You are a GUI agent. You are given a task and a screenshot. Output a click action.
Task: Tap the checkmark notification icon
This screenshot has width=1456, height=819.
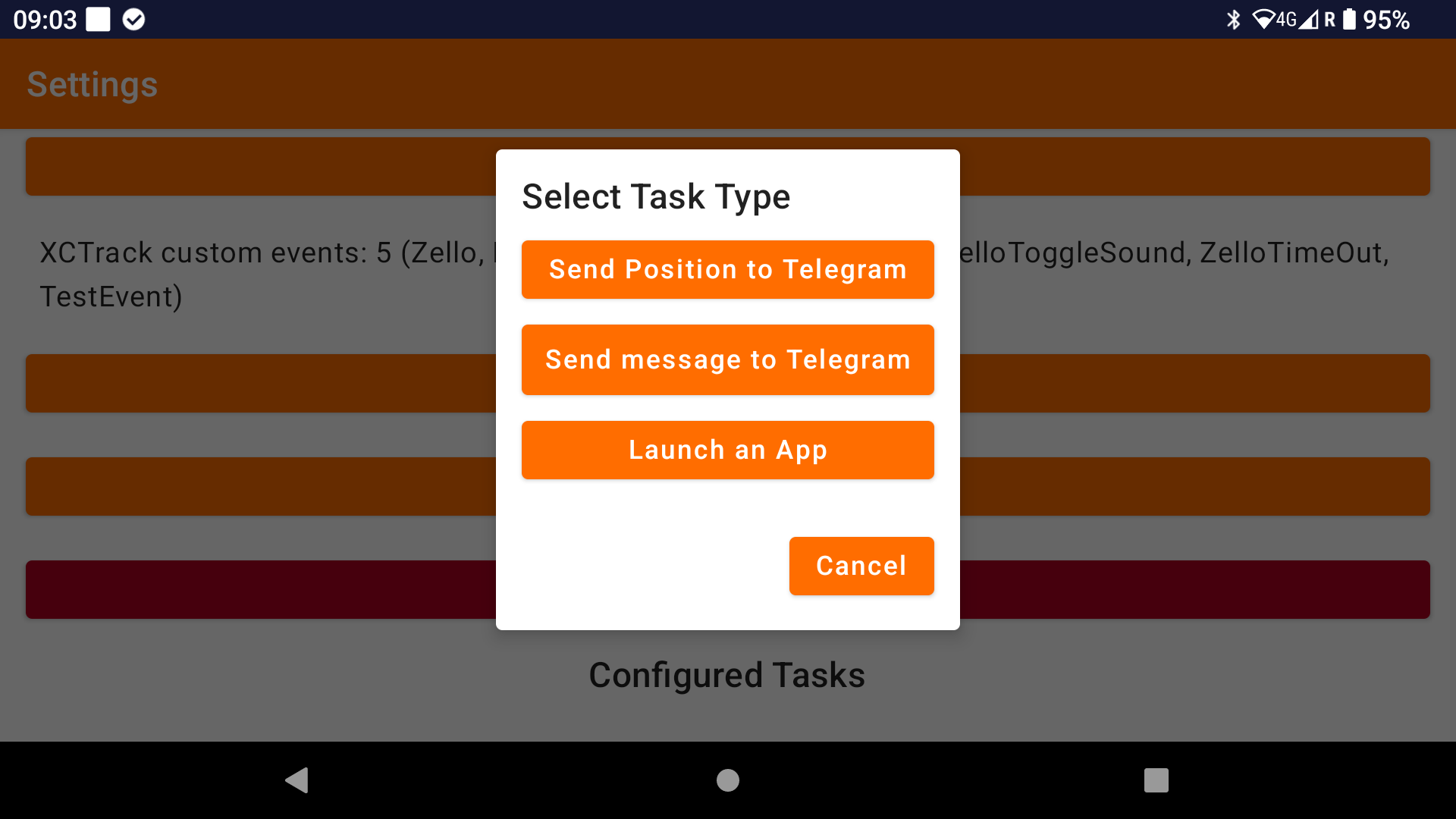pyautogui.click(x=134, y=20)
